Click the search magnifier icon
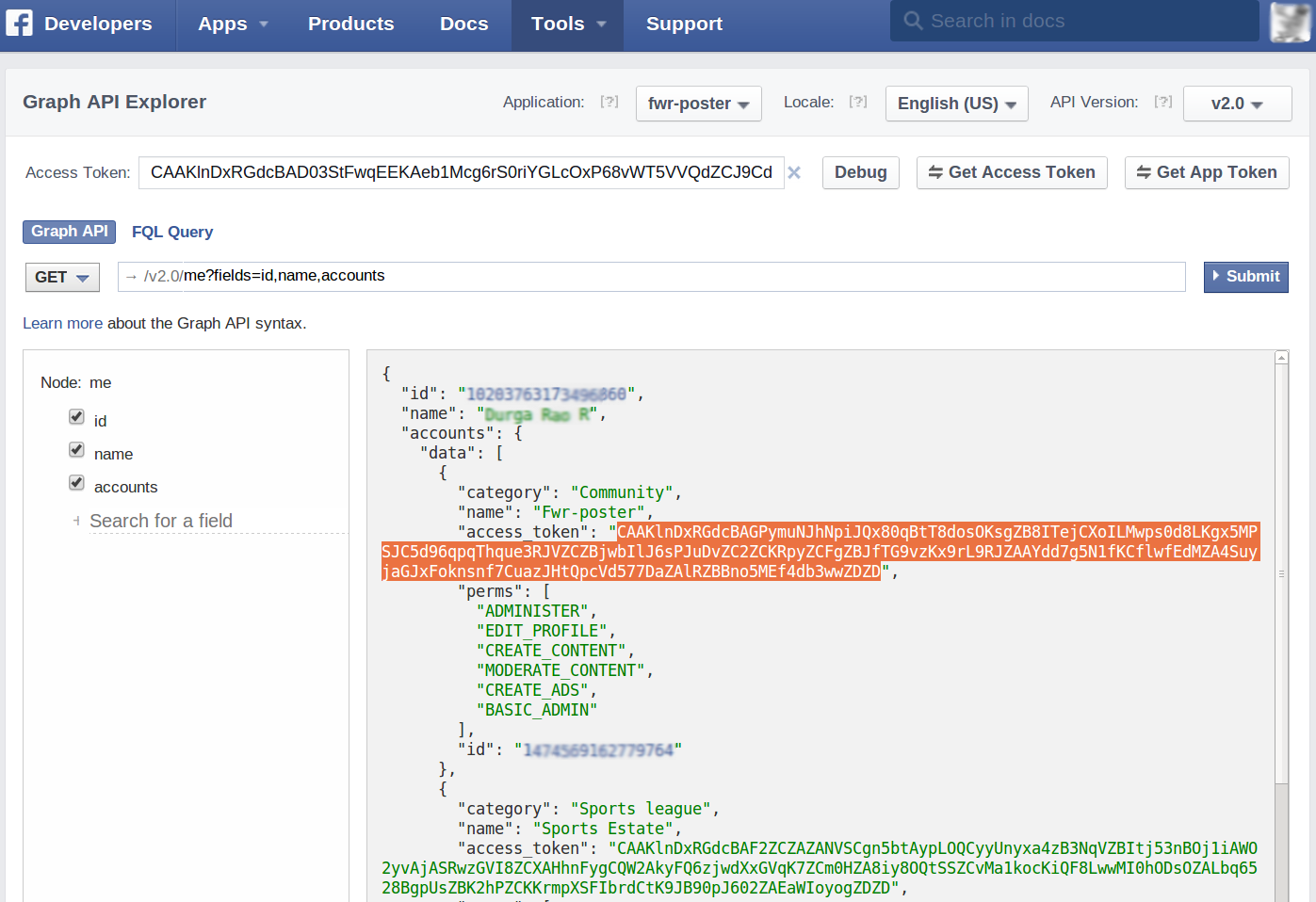Image resolution: width=1316 pixels, height=902 pixels. 913,21
